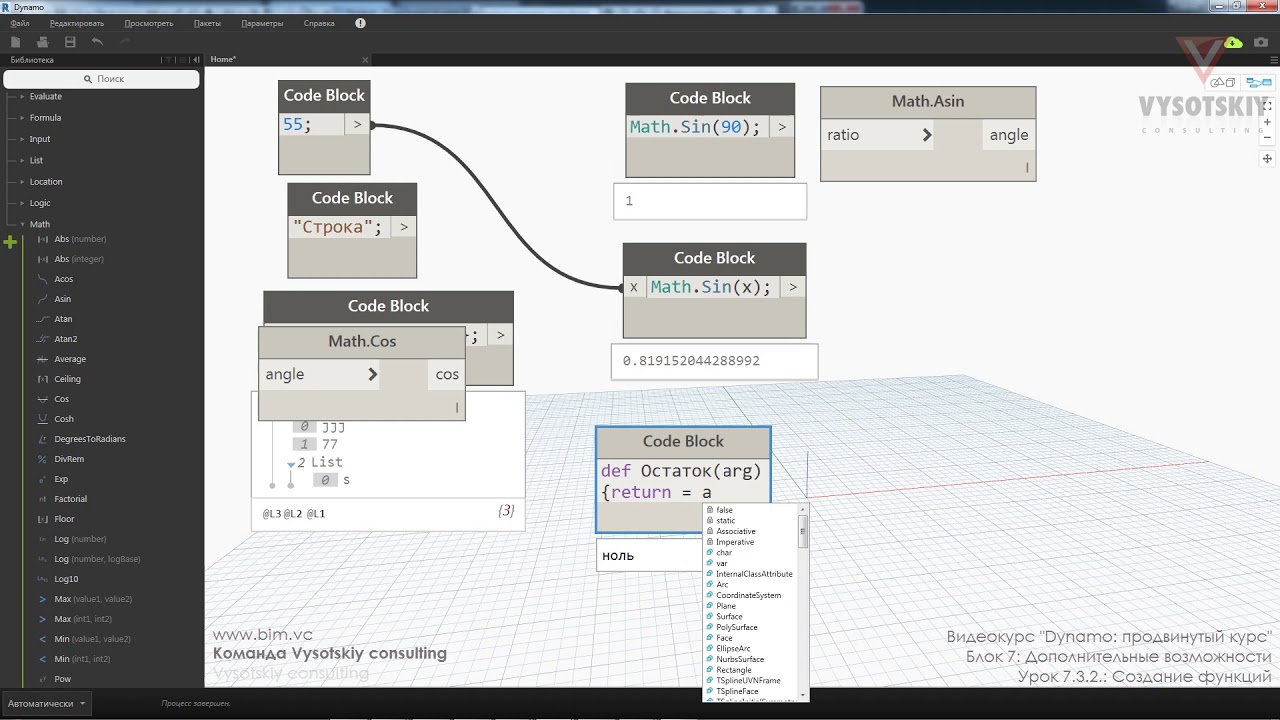Click the green cloud download icon

point(1233,42)
